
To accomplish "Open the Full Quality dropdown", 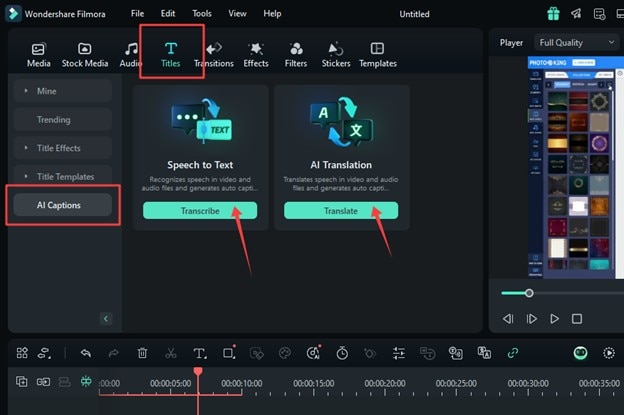I will 577,43.
